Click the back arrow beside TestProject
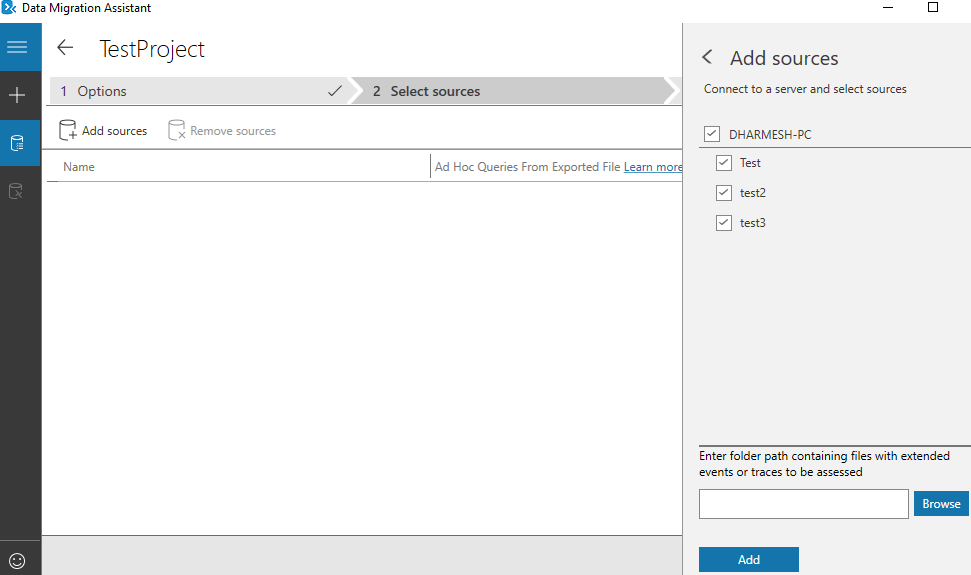Screen dimensions: 971x575 [66, 48]
